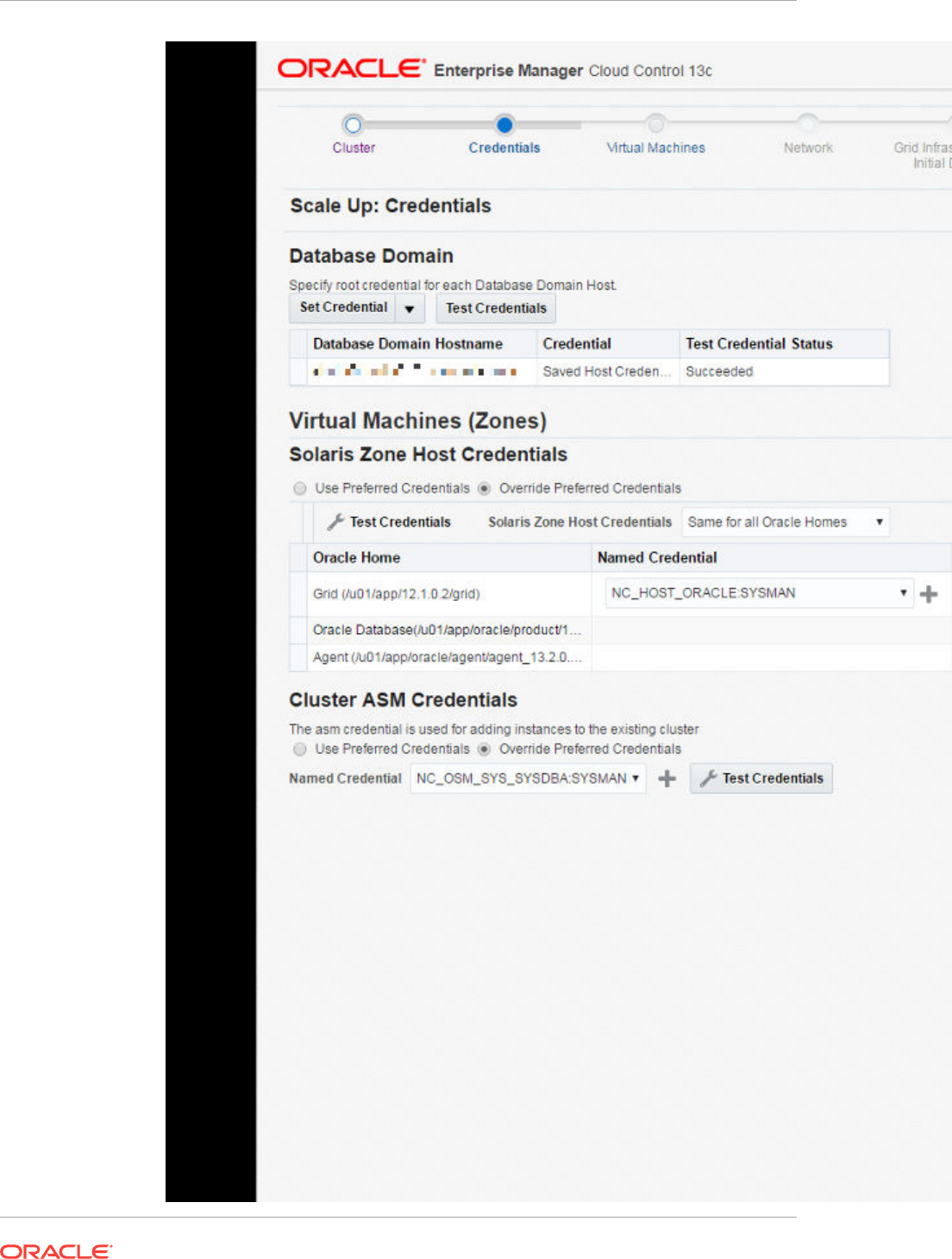
Task: Select Override Preferred Credentials for Cluster ASM
Action: 484,749
